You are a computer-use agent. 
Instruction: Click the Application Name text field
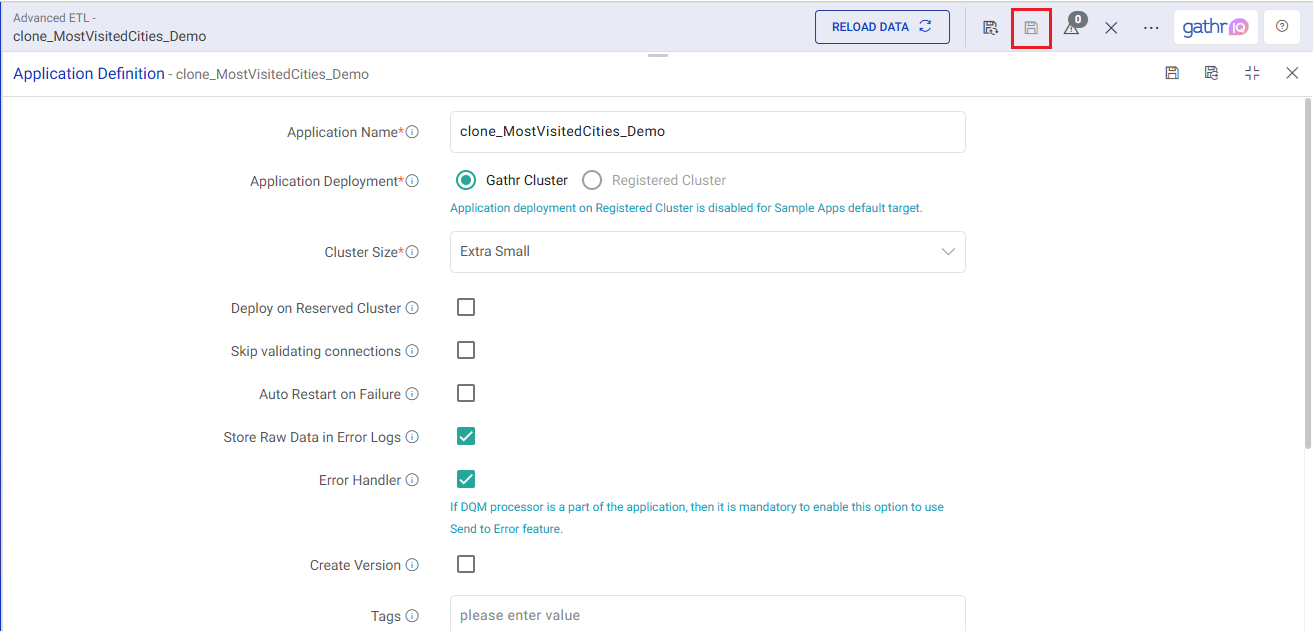[x=707, y=132]
